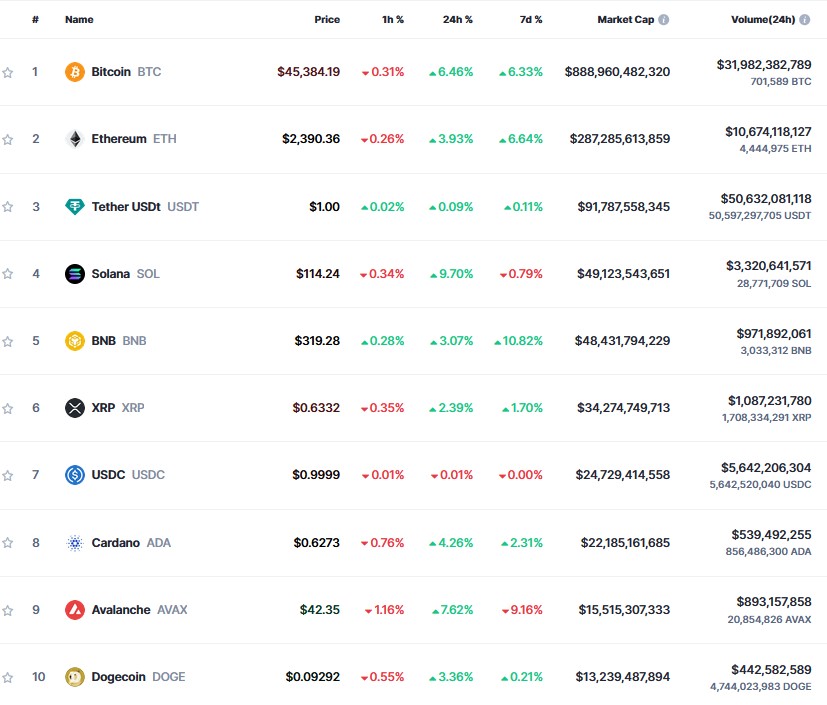Click USDC's 24h volume value
Viewport: 827px width, 705px height.
coord(764,468)
